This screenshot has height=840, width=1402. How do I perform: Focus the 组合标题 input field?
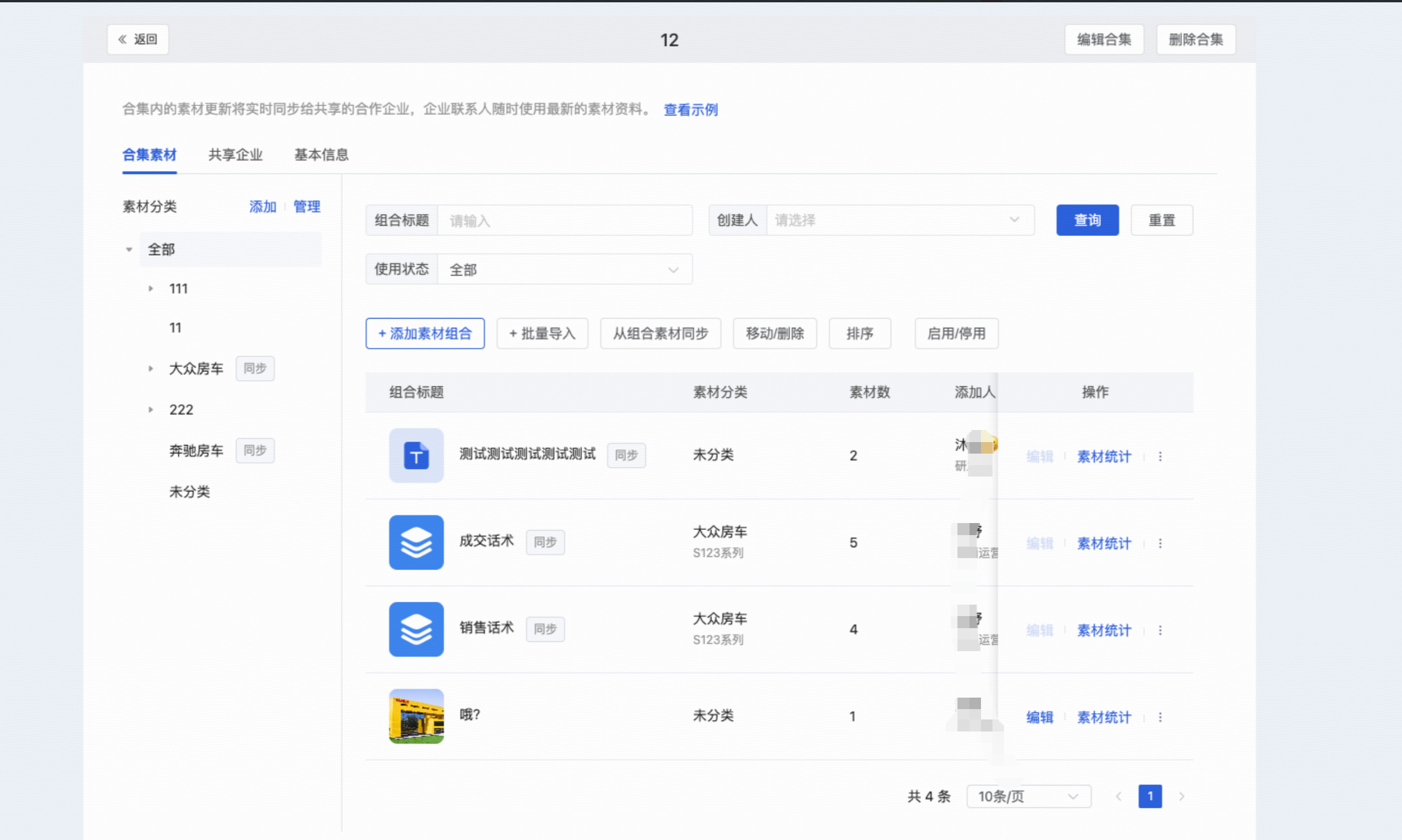(x=565, y=220)
